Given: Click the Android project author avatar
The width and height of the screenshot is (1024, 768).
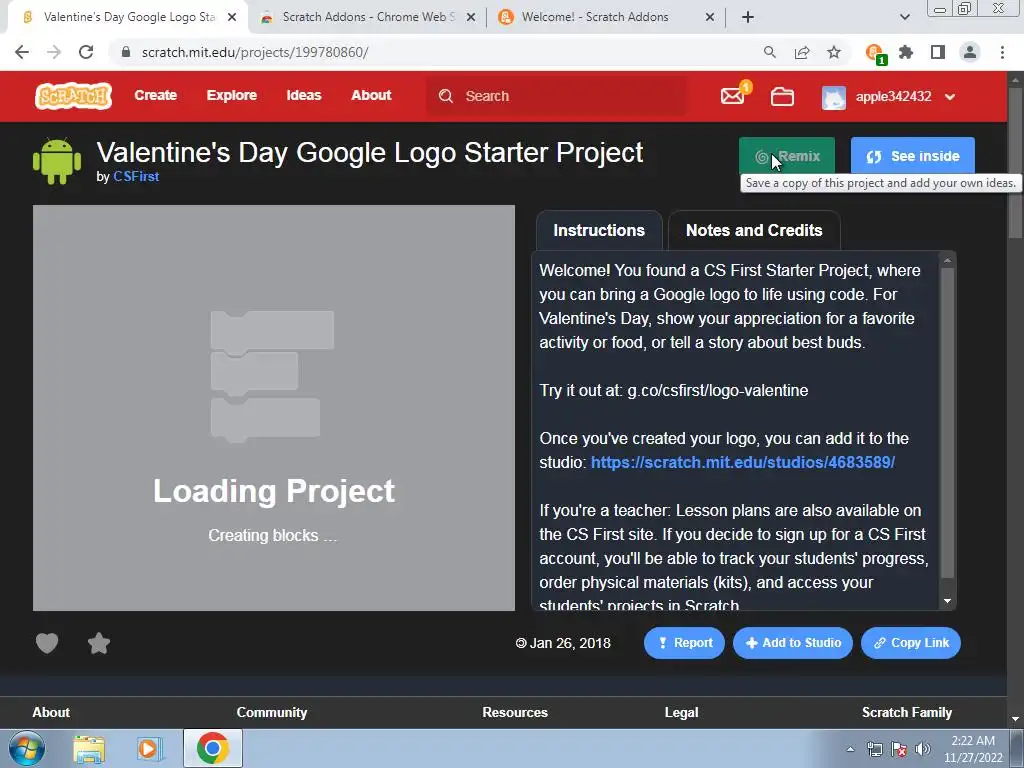Looking at the screenshot, I should [x=57, y=161].
